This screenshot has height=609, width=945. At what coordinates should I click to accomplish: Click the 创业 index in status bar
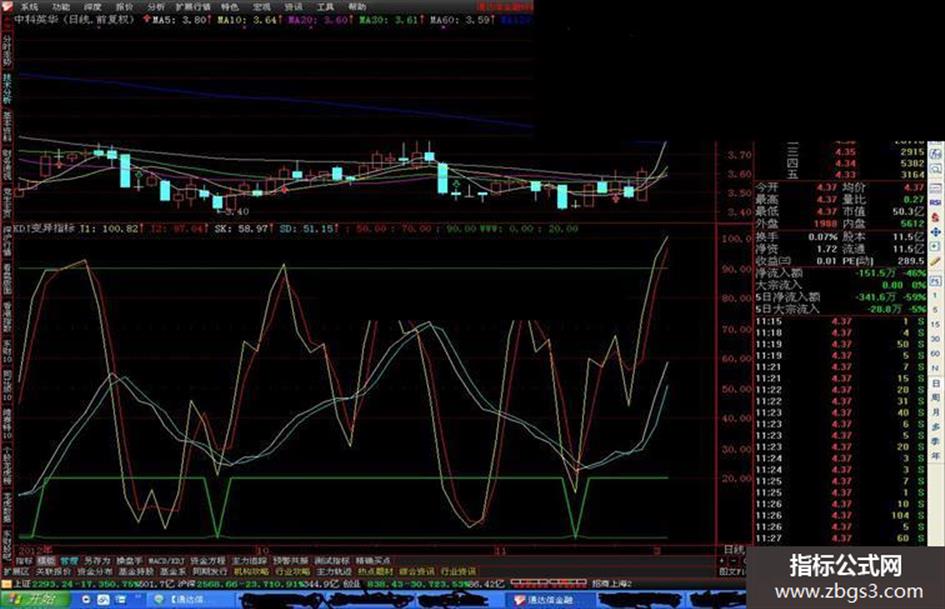(x=351, y=584)
